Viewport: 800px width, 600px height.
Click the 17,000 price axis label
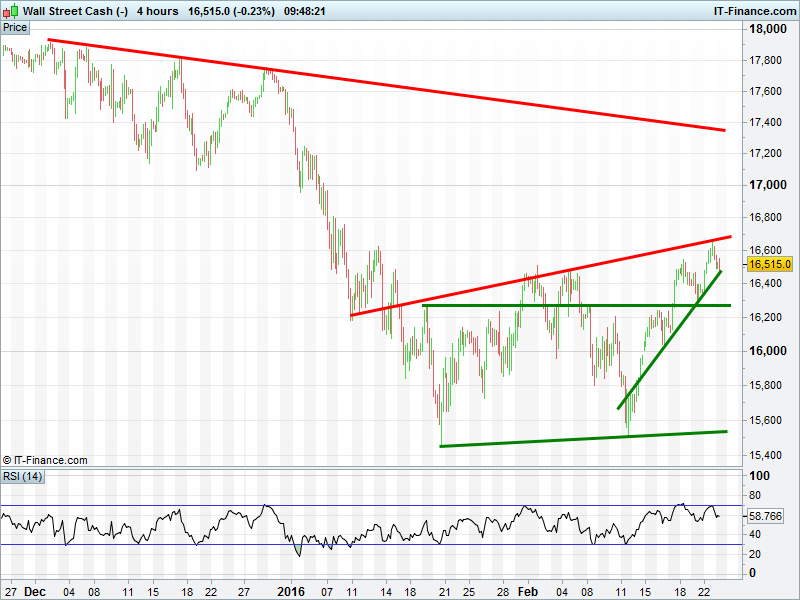(x=767, y=185)
